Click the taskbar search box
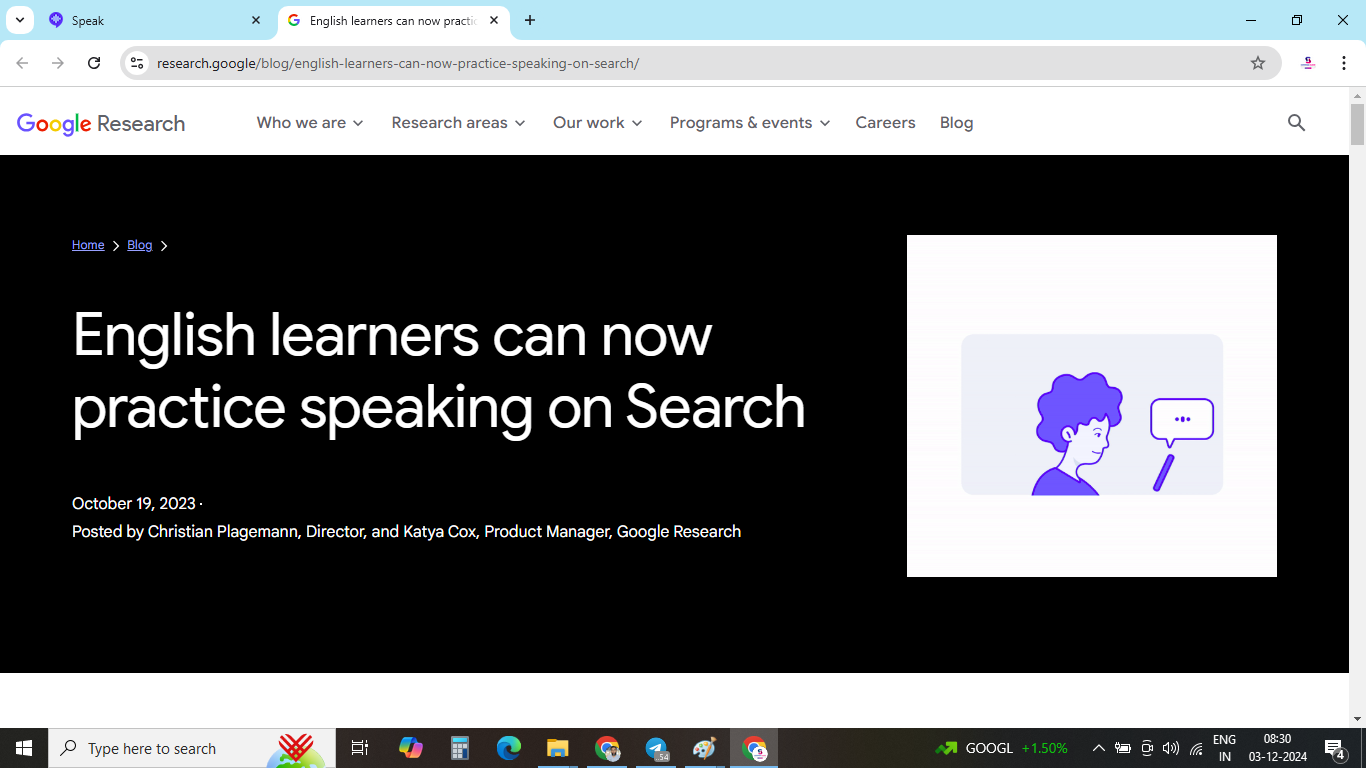Screen dimensions: 1366x768 coord(192,748)
